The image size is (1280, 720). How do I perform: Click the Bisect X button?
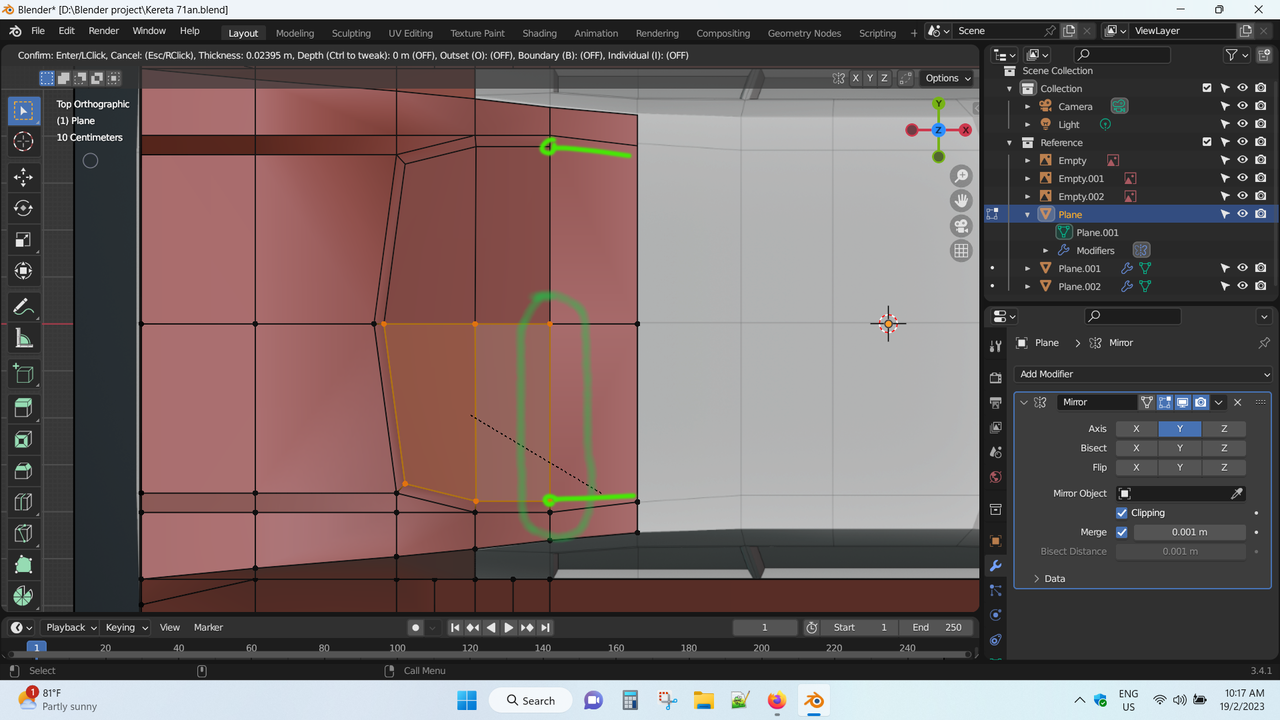click(1136, 448)
